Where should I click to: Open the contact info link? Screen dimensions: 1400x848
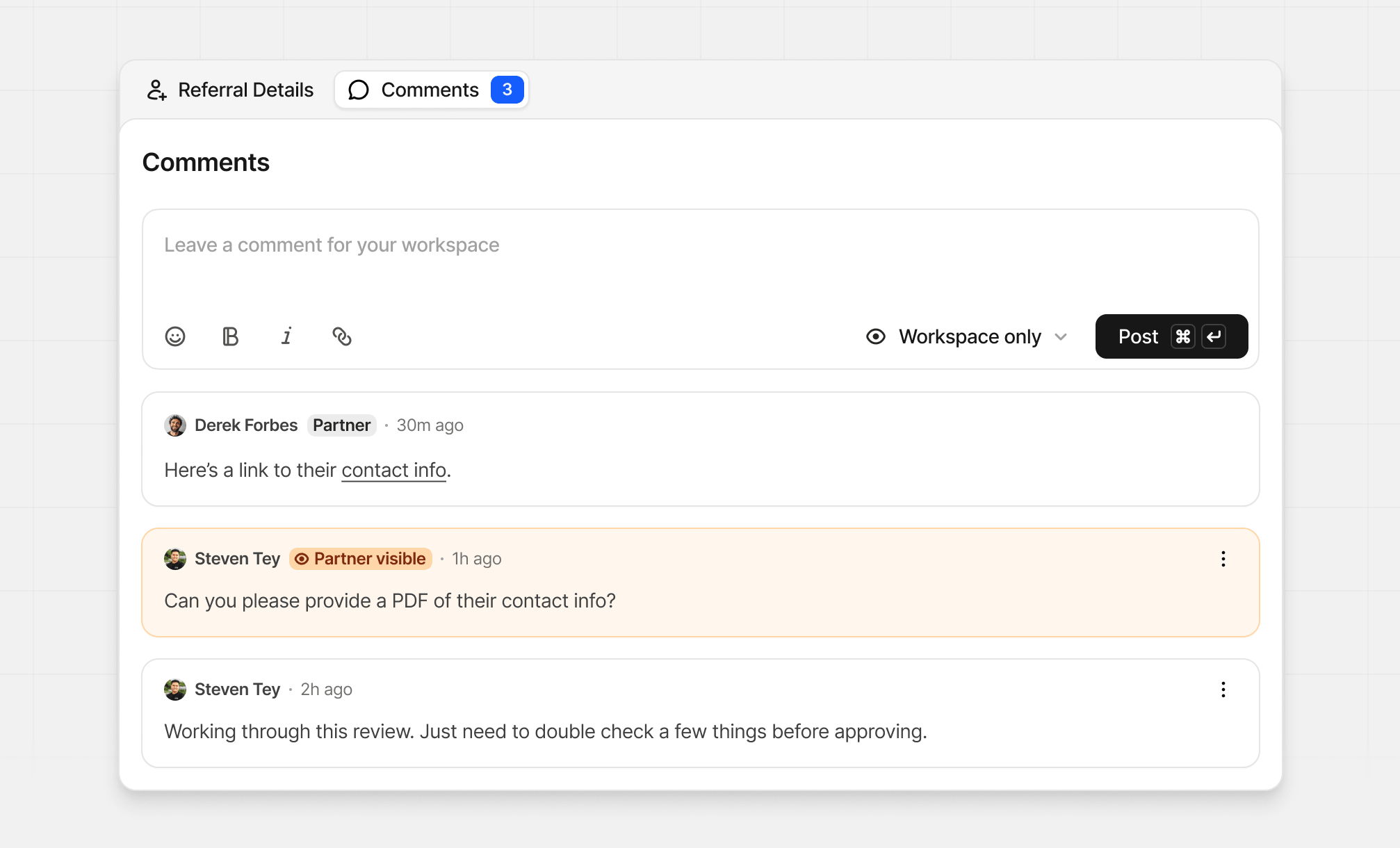393,471
